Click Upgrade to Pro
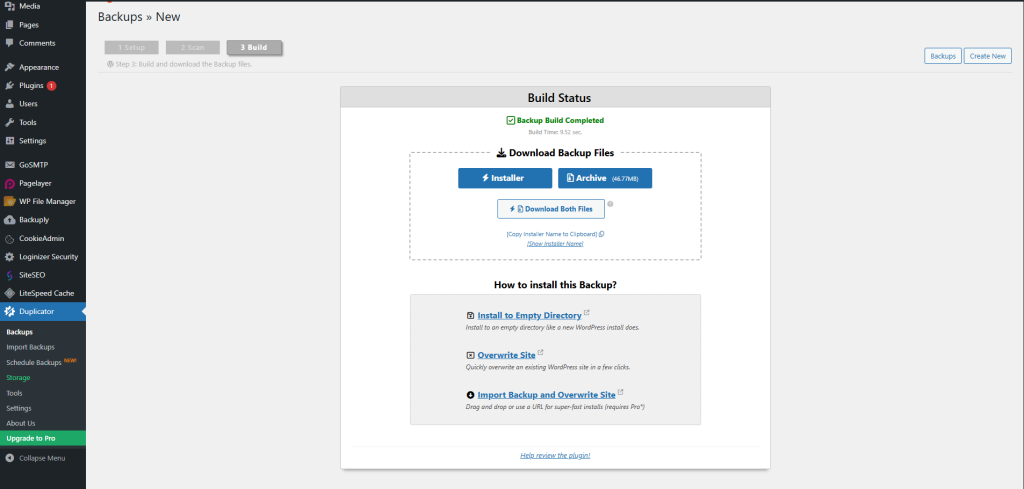This screenshot has height=489, width=1024. tap(42, 438)
